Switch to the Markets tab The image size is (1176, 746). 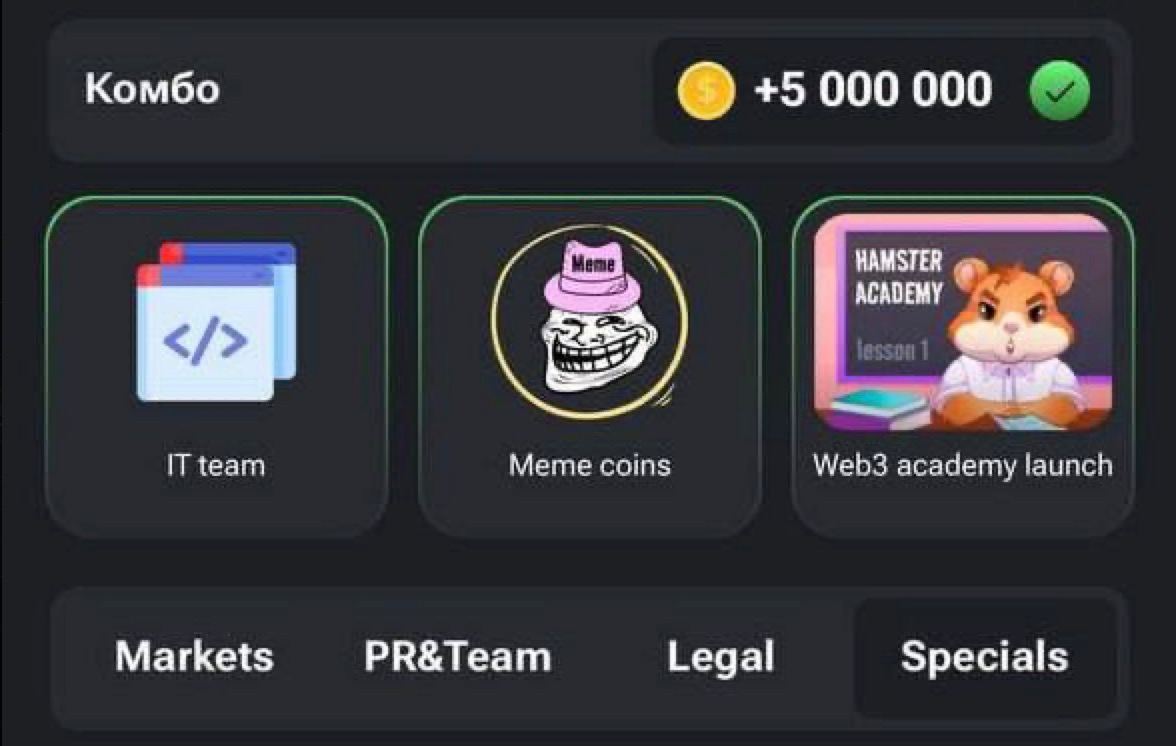[194, 657]
